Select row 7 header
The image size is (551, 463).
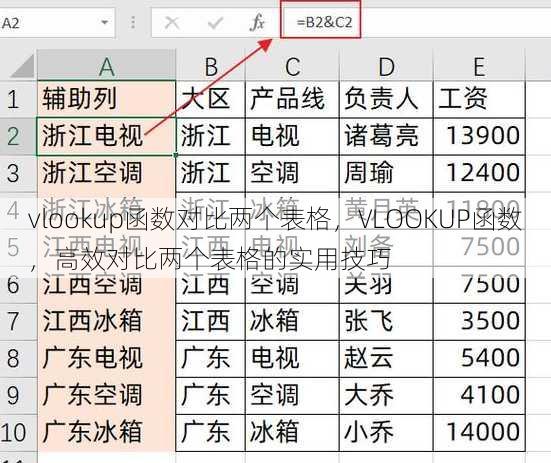pos(18,321)
